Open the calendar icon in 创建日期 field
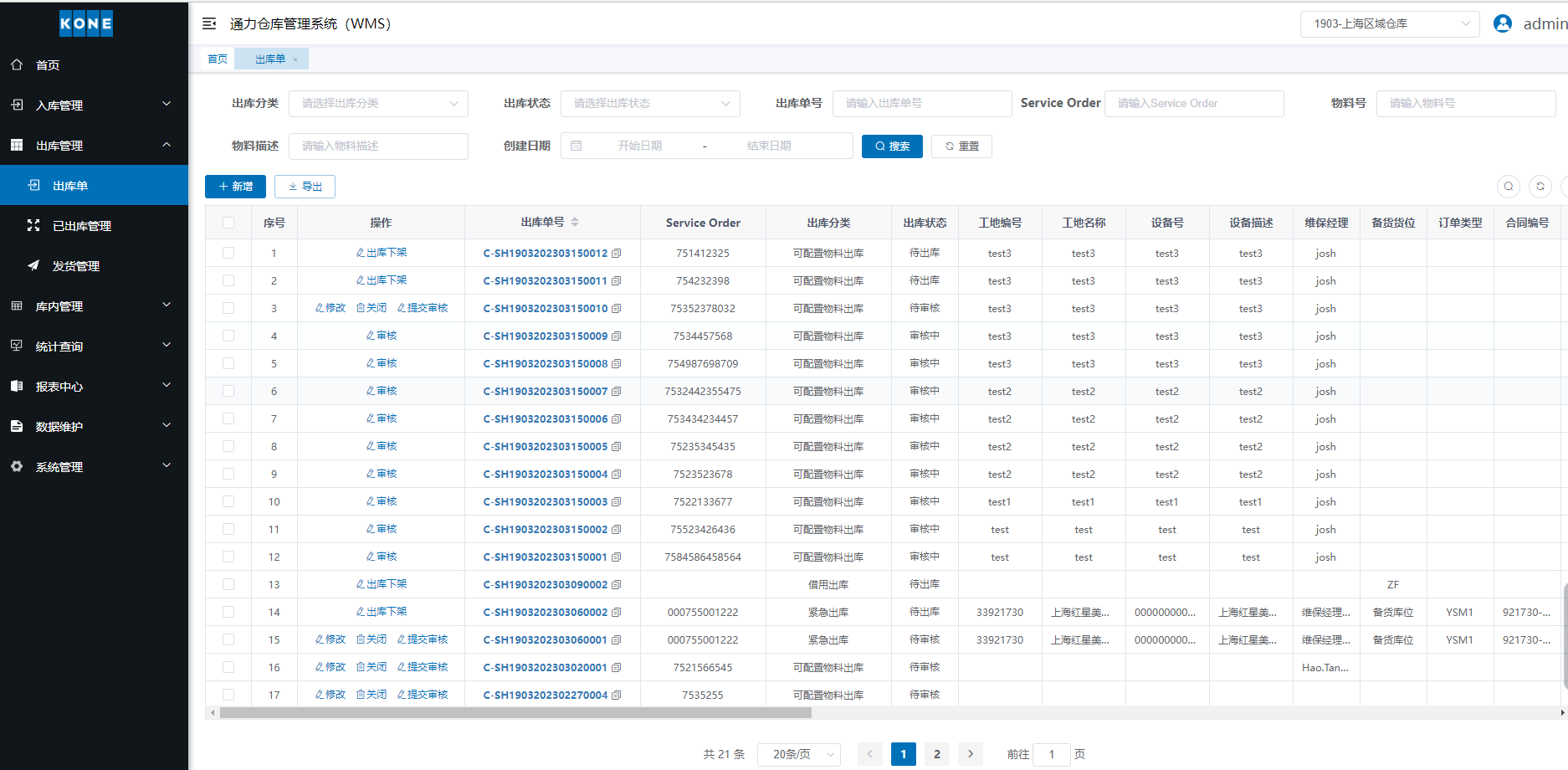 pos(576,146)
